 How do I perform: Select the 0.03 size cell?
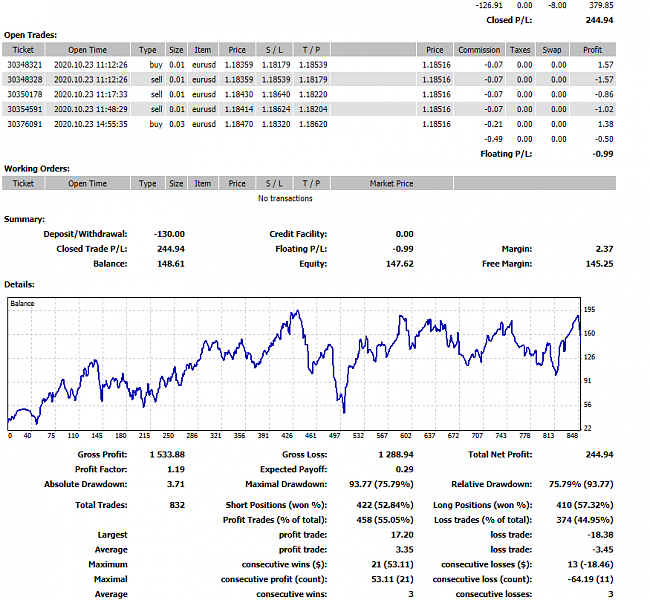pos(177,124)
